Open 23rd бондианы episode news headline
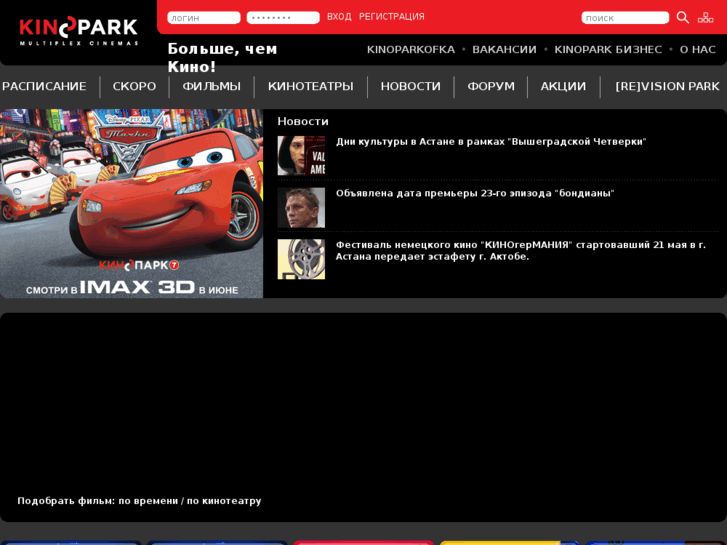Viewport: 727px width, 545px height. pos(475,193)
